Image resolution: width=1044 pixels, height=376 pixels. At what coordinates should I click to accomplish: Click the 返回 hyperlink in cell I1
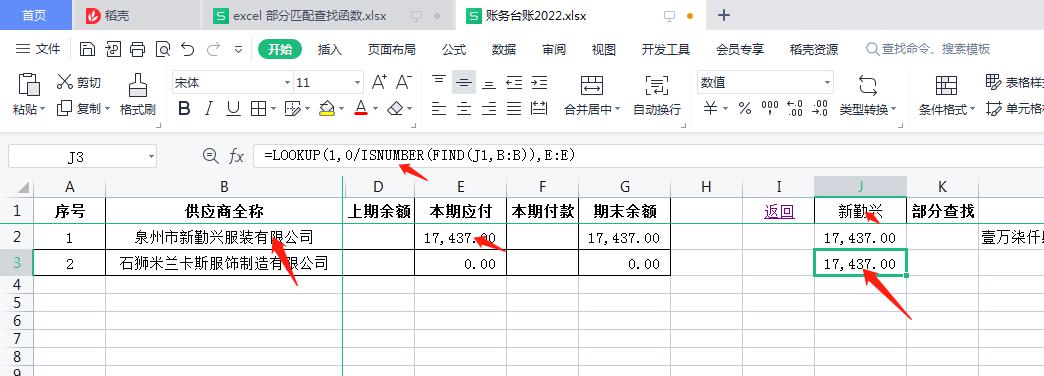coord(779,212)
